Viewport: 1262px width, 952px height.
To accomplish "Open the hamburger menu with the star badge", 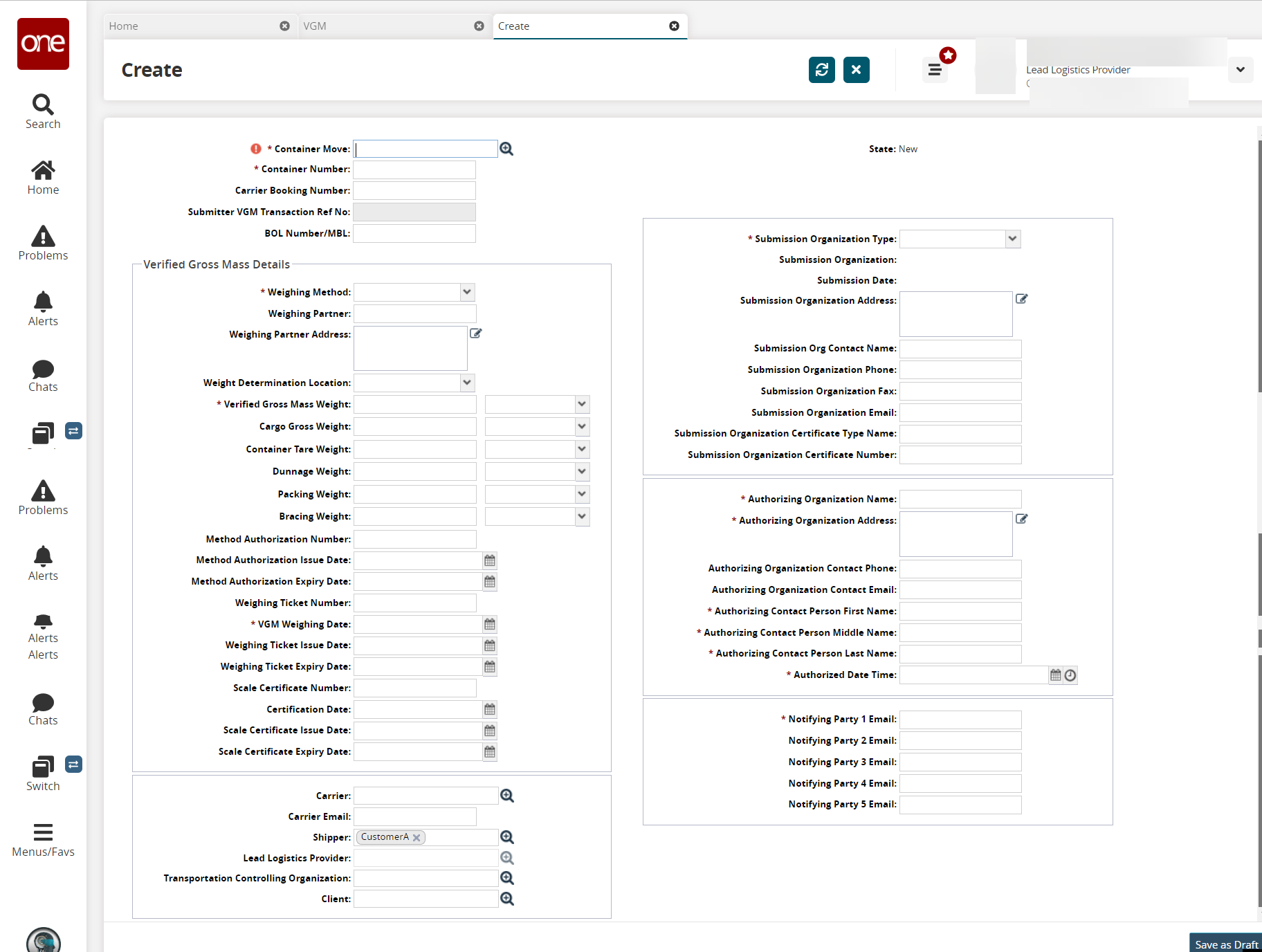I will [935, 70].
